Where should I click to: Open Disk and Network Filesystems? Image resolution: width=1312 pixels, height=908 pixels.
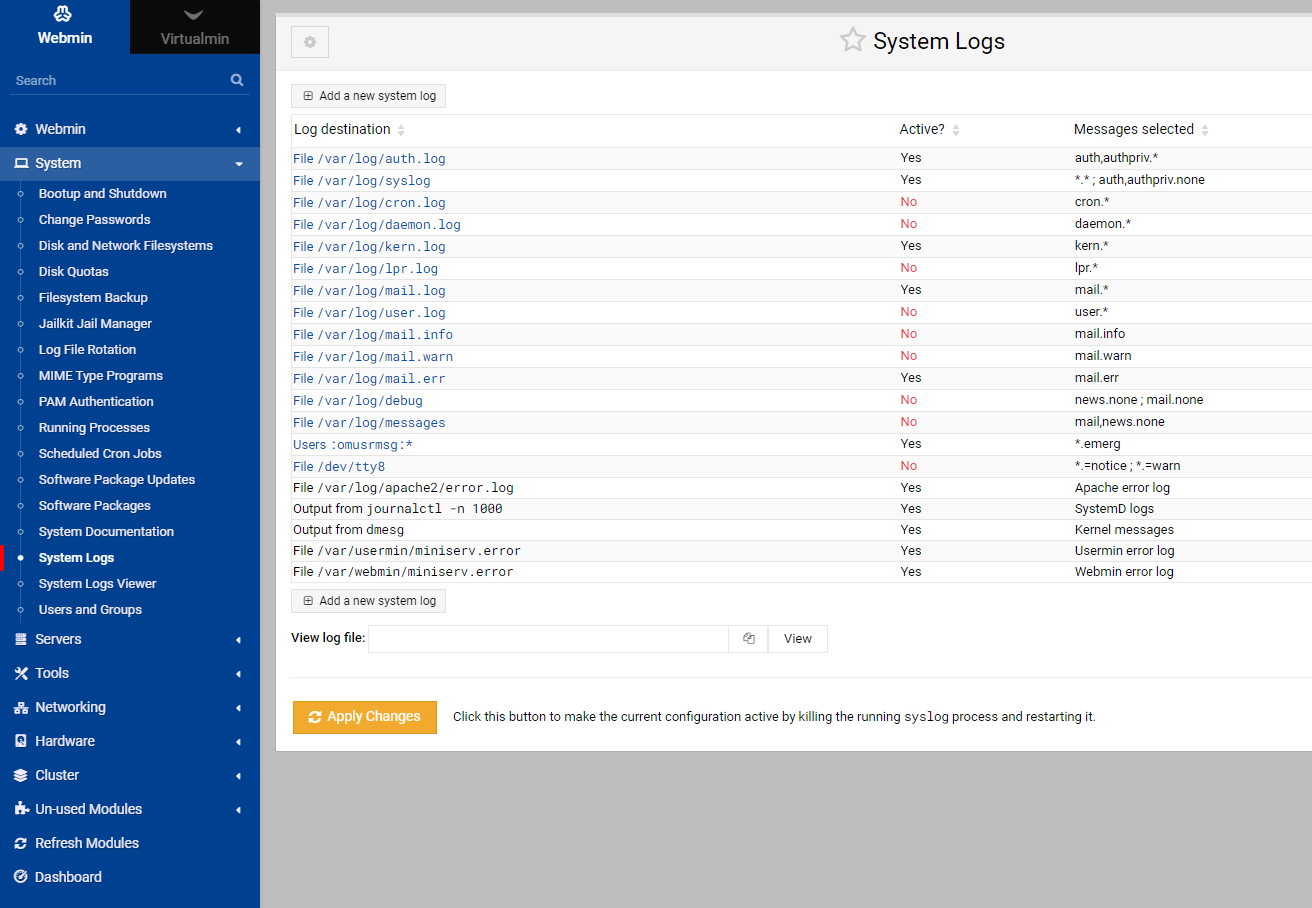pyautogui.click(x=125, y=246)
